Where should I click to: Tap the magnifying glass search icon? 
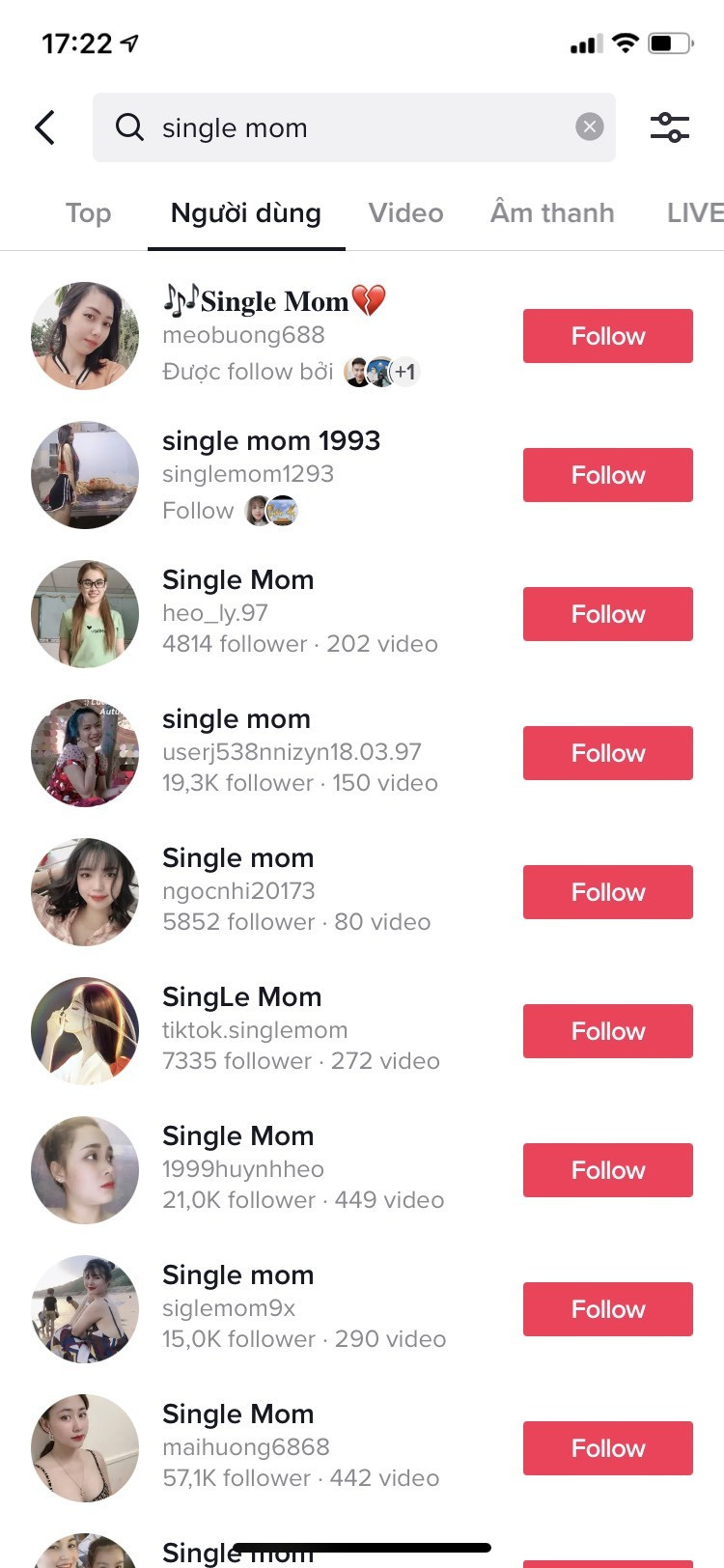pyautogui.click(x=129, y=127)
